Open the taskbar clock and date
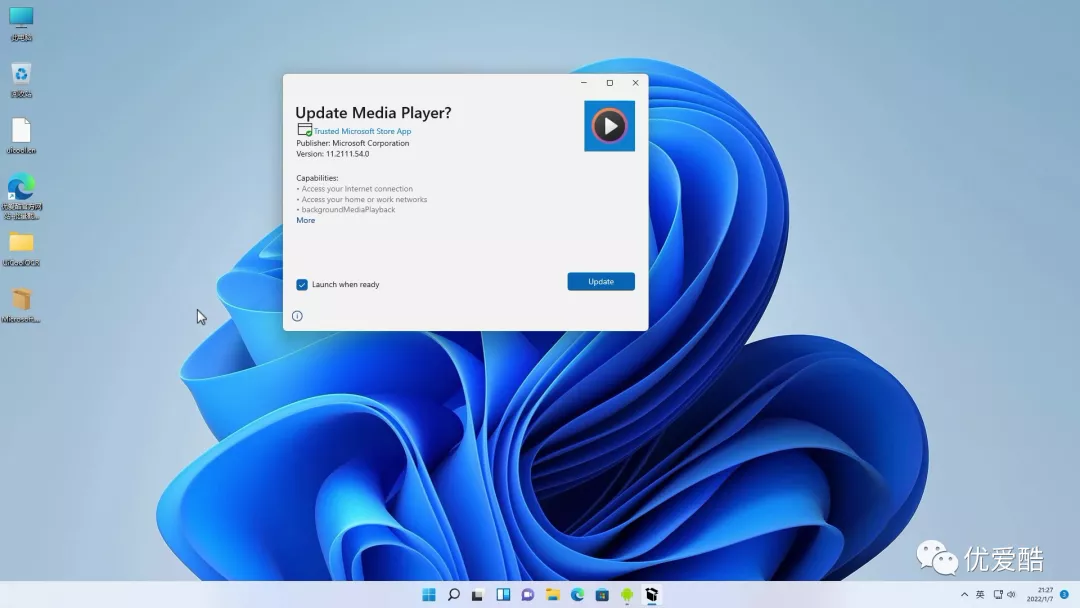Screen dimensions: 1080x608 1039,594
